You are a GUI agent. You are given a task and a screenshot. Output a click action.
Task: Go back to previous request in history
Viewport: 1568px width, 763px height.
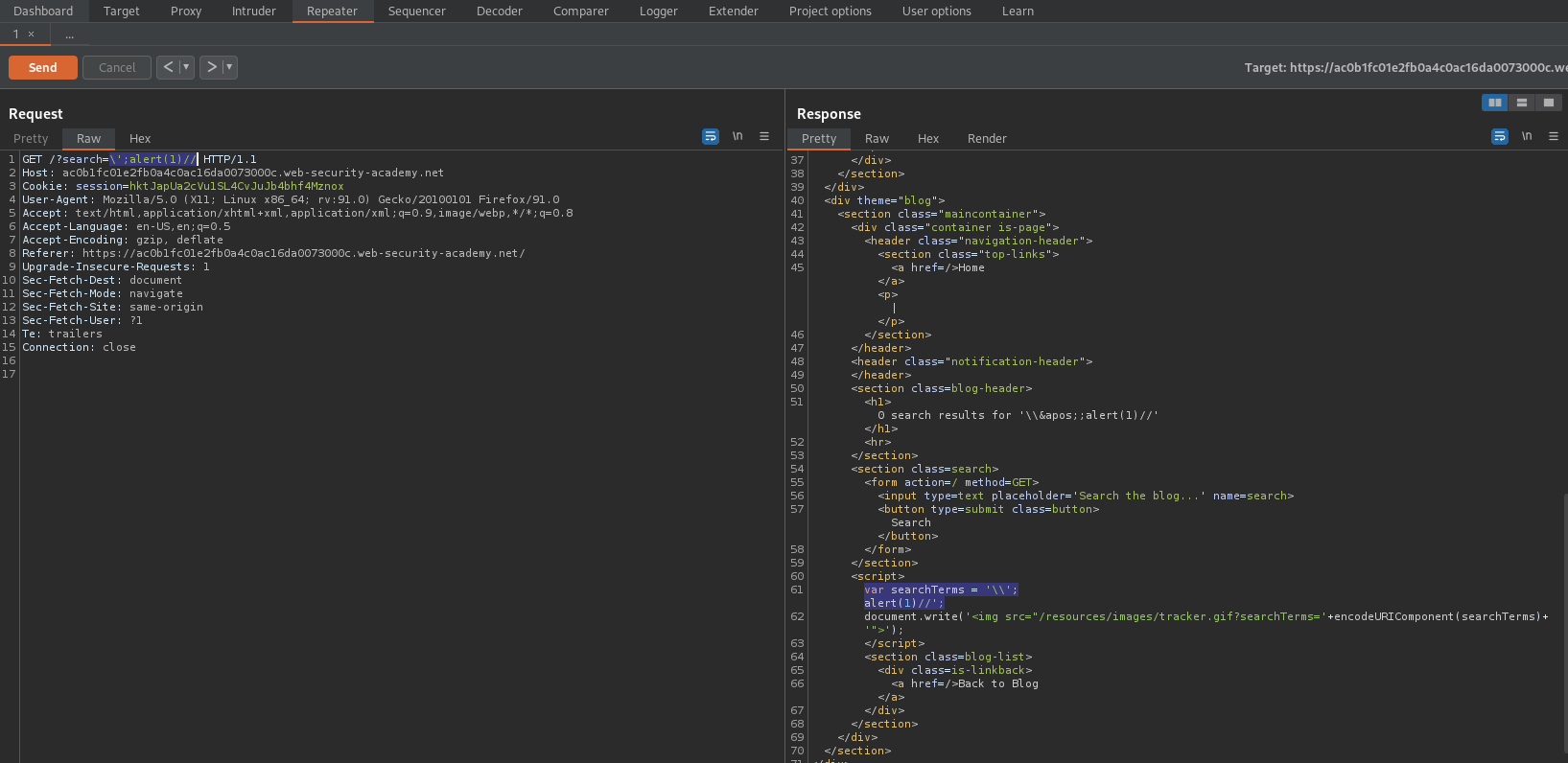(x=169, y=67)
